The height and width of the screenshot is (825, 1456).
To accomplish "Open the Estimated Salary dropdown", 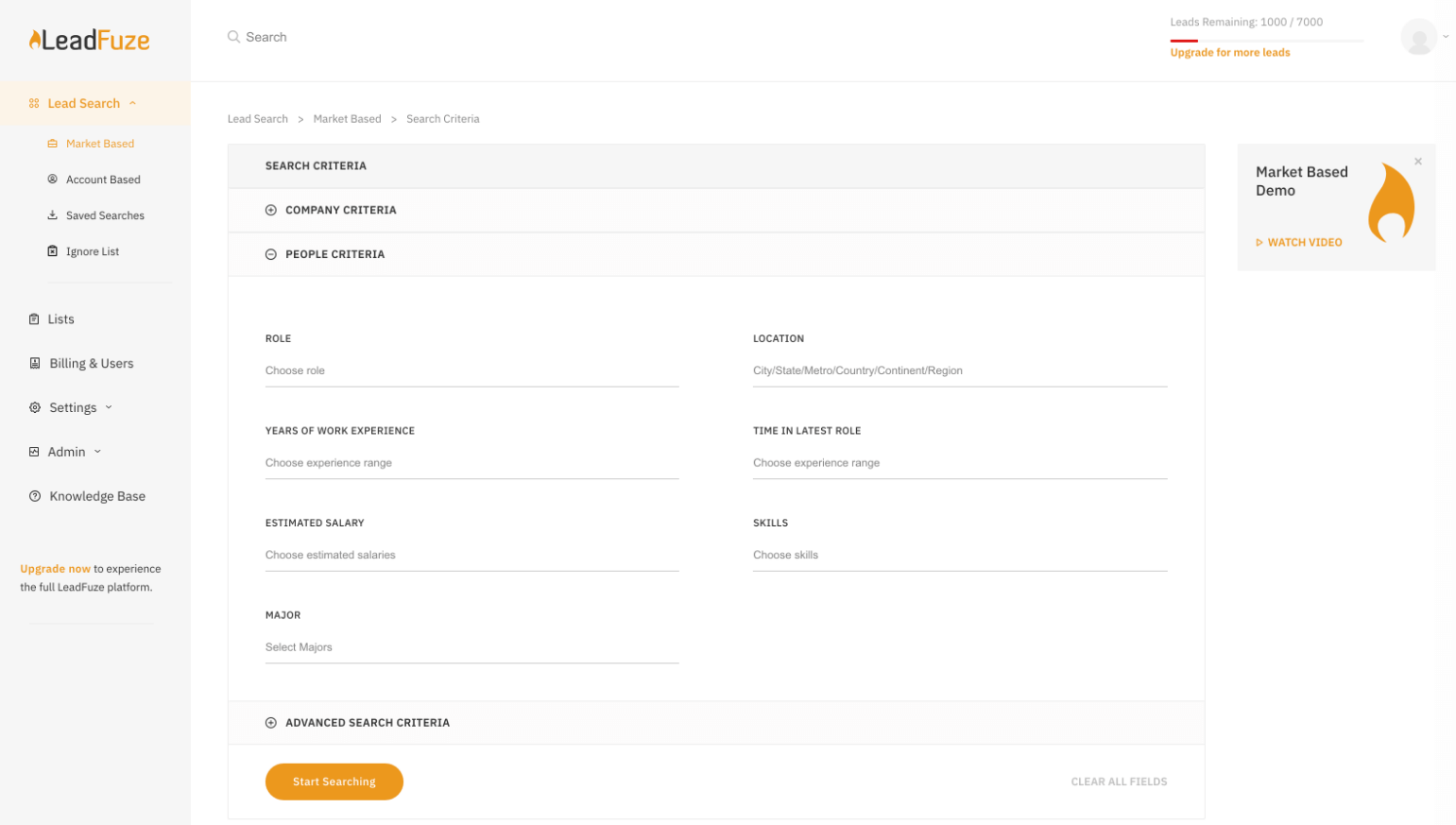I will tap(471, 555).
